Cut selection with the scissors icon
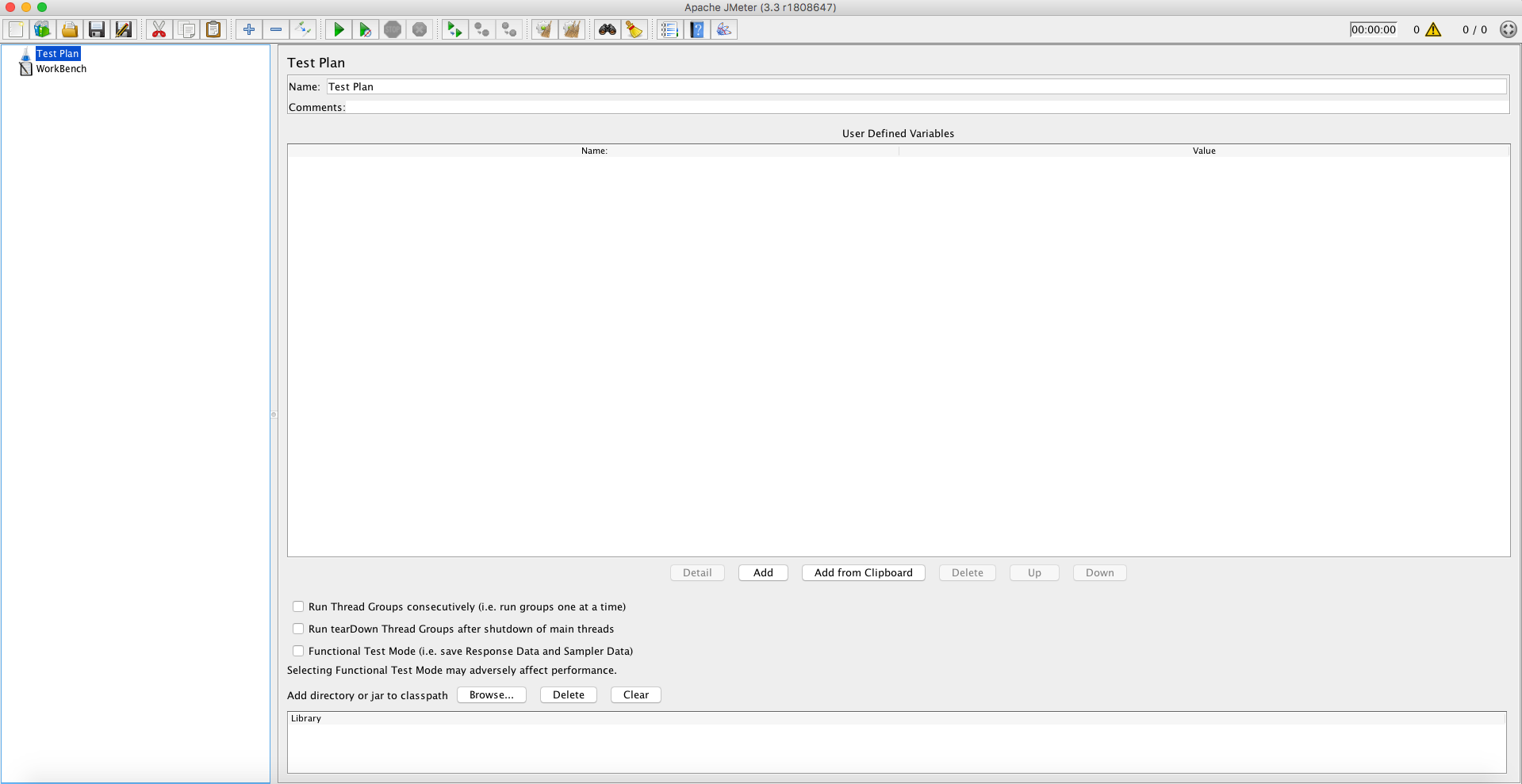This screenshot has width=1522, height=784. 159,30
